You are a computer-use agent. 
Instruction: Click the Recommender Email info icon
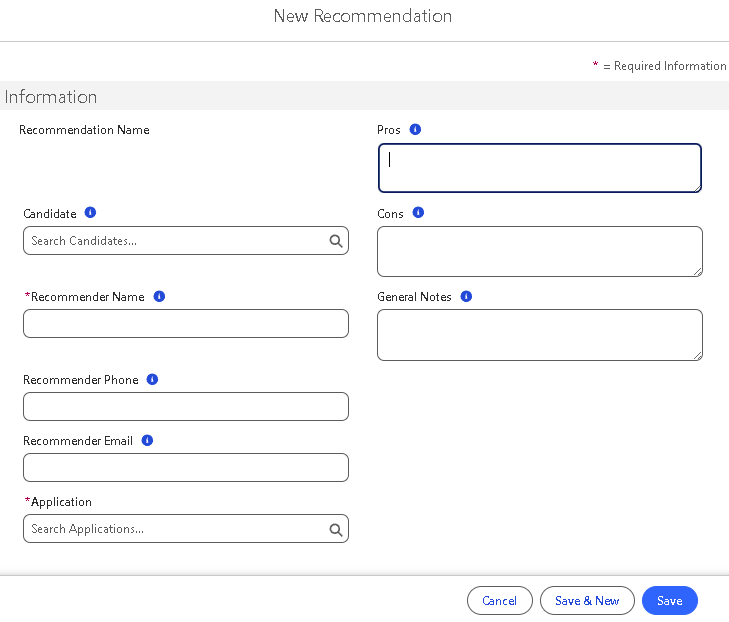pos(147,441)
